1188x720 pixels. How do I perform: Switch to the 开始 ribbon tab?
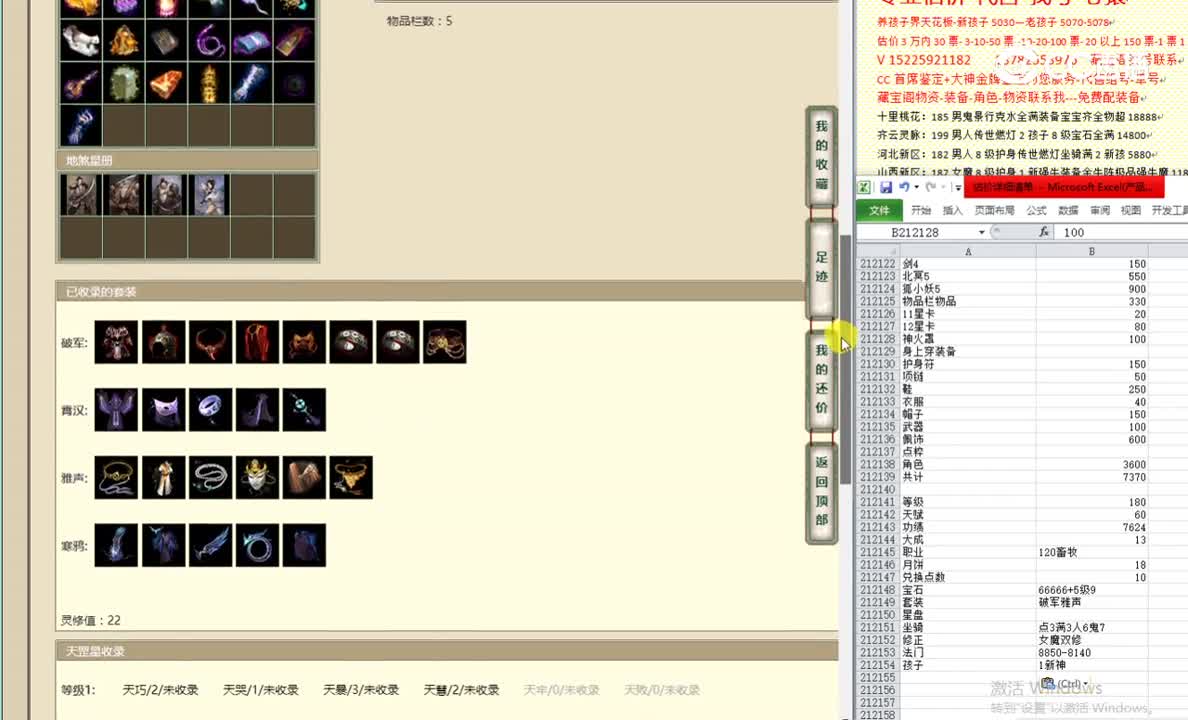(x=921, y=211)
